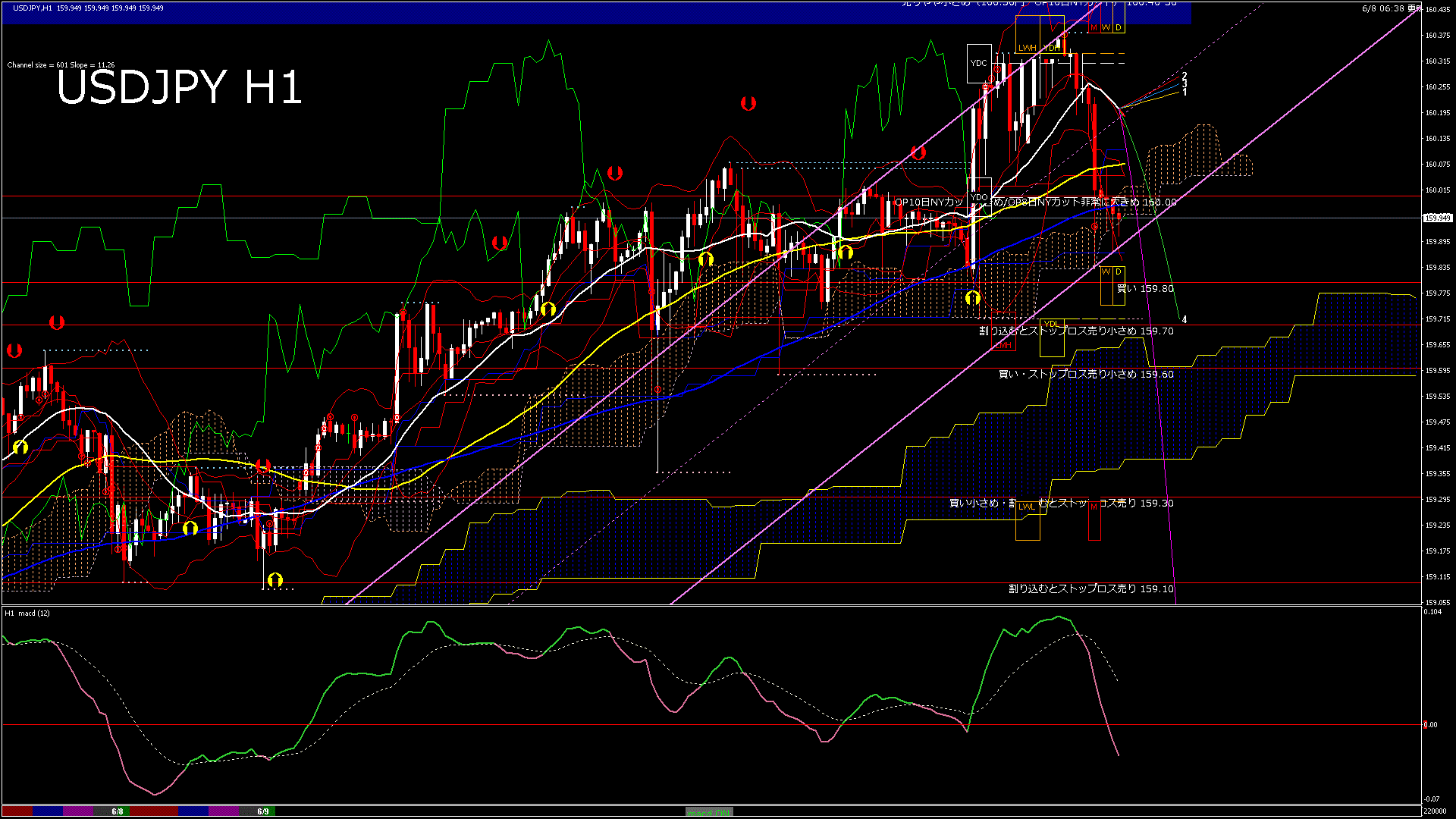Select the OP NYカット 160.00 level label
The image size is (1456, 819).
tap(1035, 202)
